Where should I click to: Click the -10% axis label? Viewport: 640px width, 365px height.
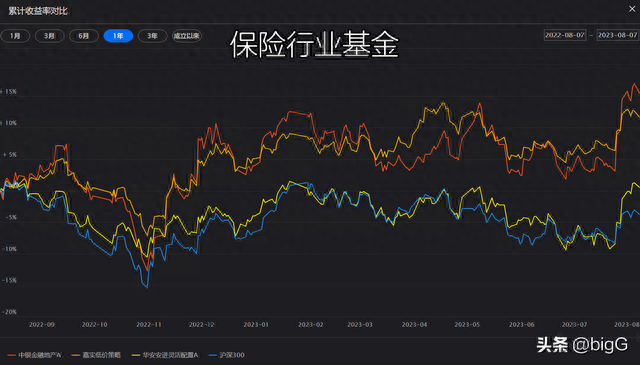click(x=10, y=249)
